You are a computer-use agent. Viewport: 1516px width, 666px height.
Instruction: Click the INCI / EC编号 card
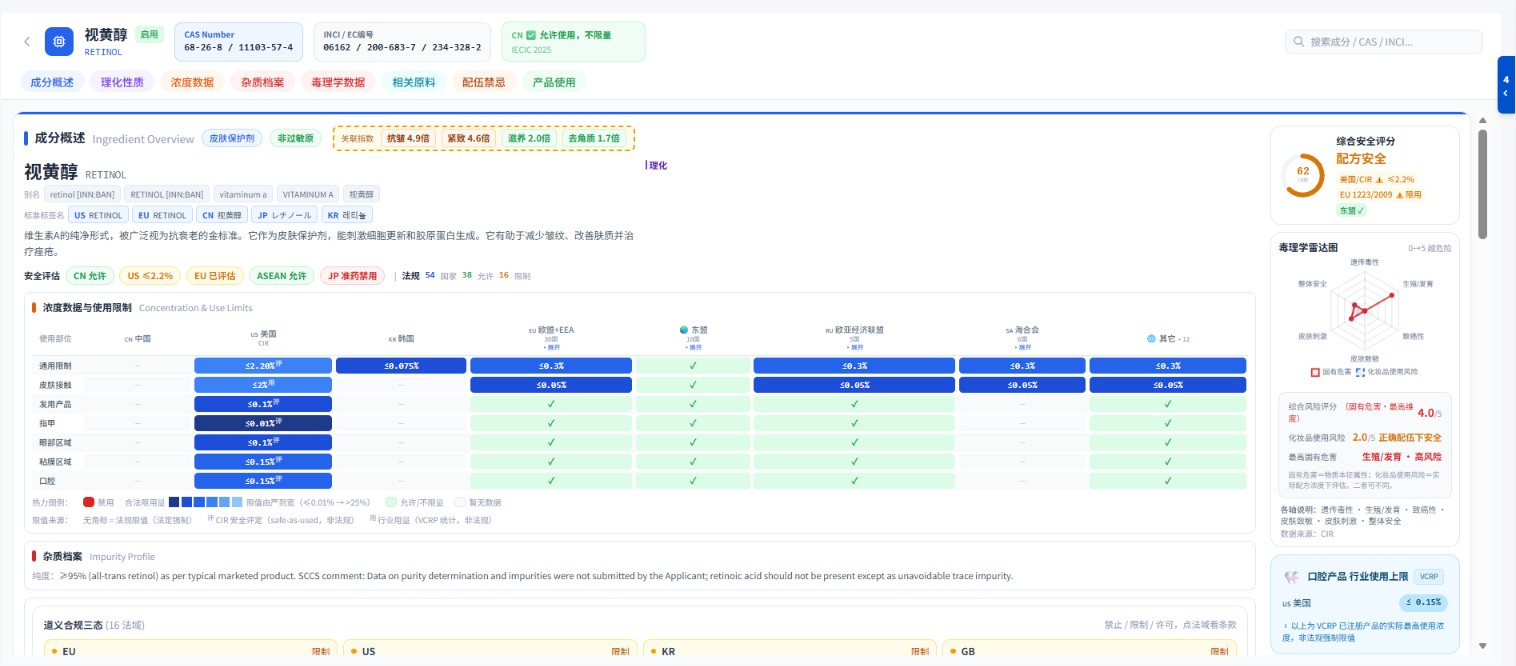pyautogui.click(x=402, y=41)
